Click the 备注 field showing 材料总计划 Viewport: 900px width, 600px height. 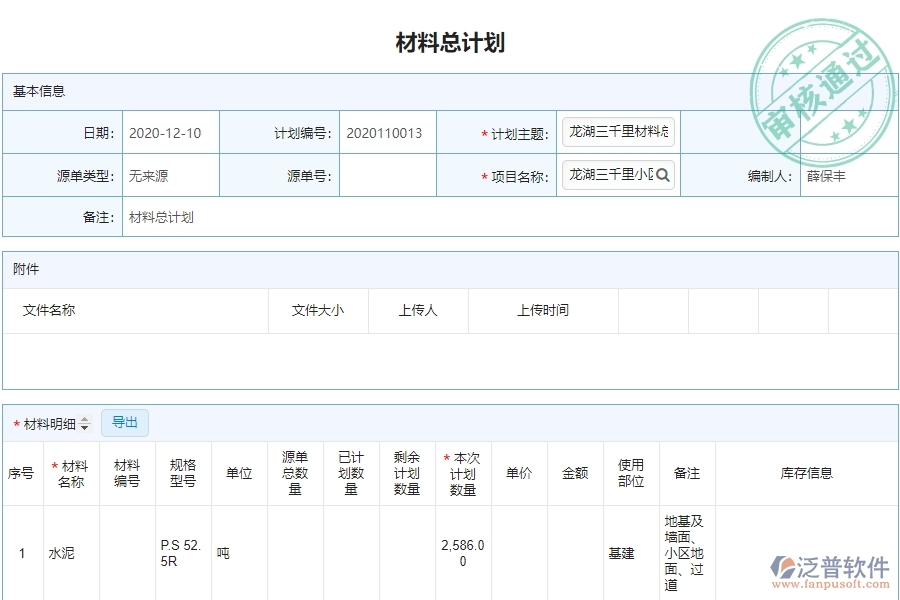(x=162, y=217)
